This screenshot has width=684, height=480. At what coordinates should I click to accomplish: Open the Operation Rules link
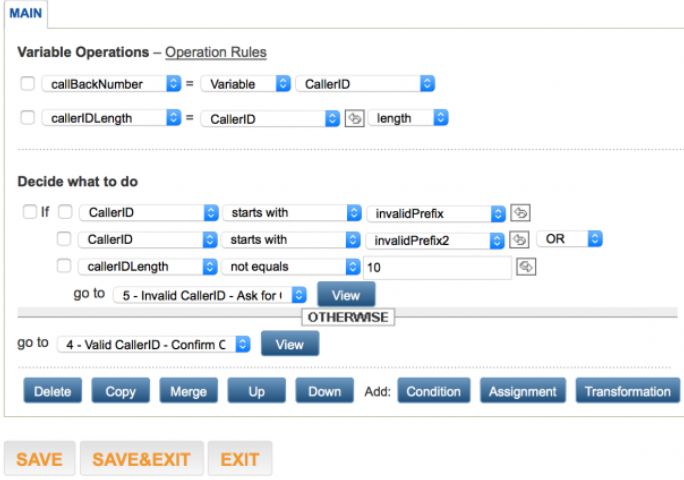[x=216, y=52]
